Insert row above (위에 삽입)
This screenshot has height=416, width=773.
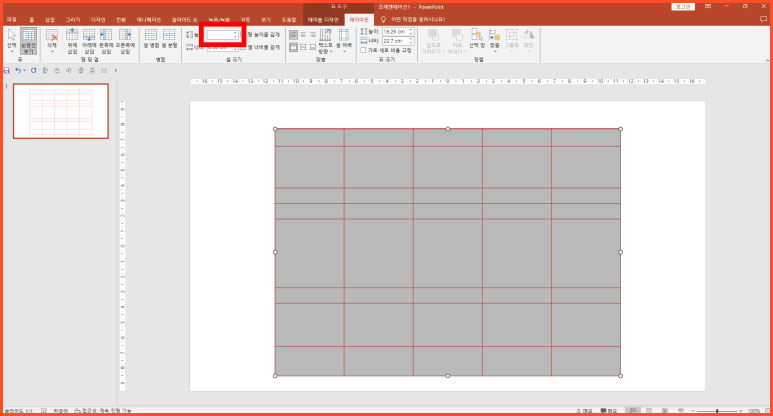[72, 40]
